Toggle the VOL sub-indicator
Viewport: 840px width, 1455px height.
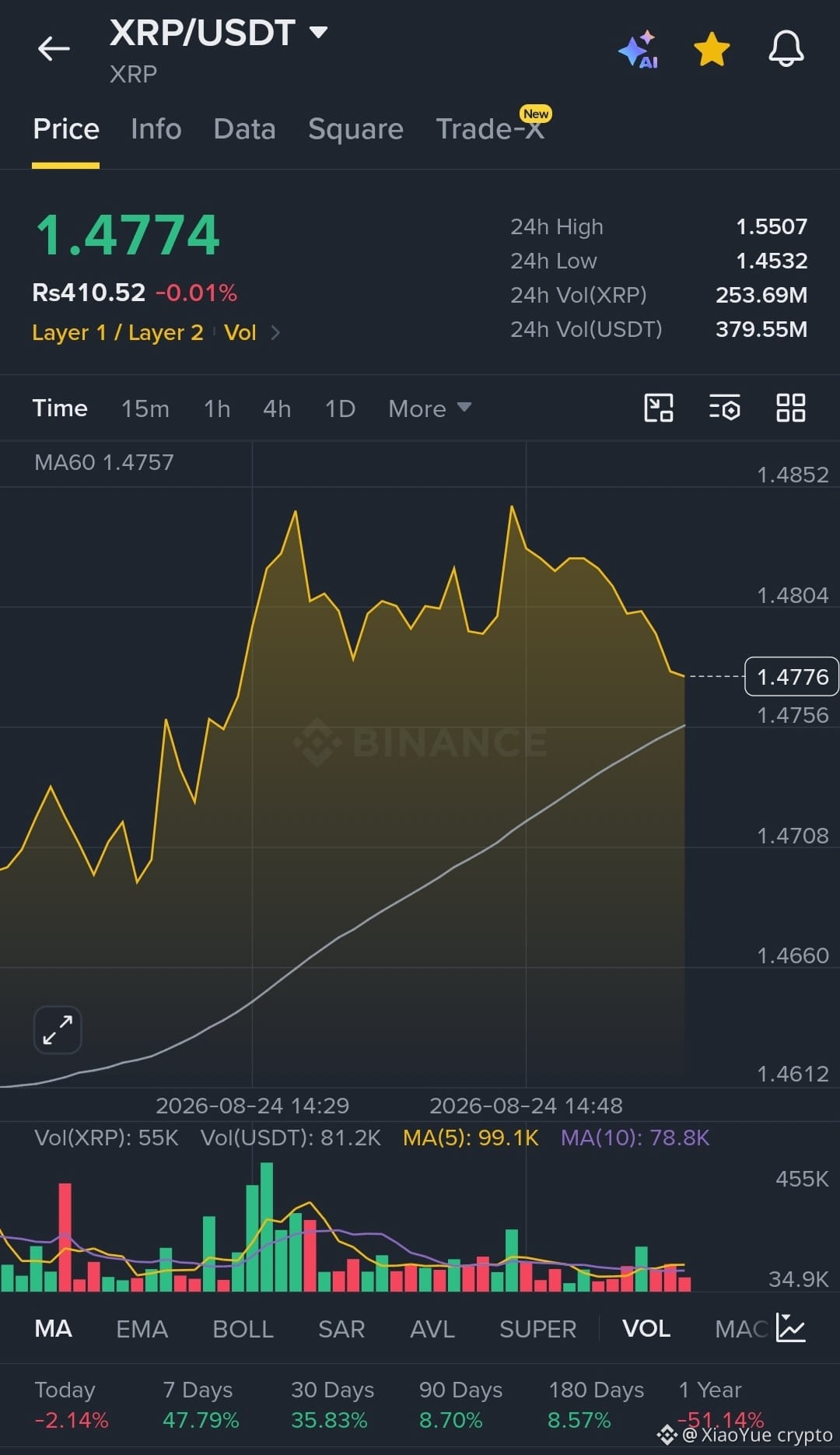(x=646, y=1329)
